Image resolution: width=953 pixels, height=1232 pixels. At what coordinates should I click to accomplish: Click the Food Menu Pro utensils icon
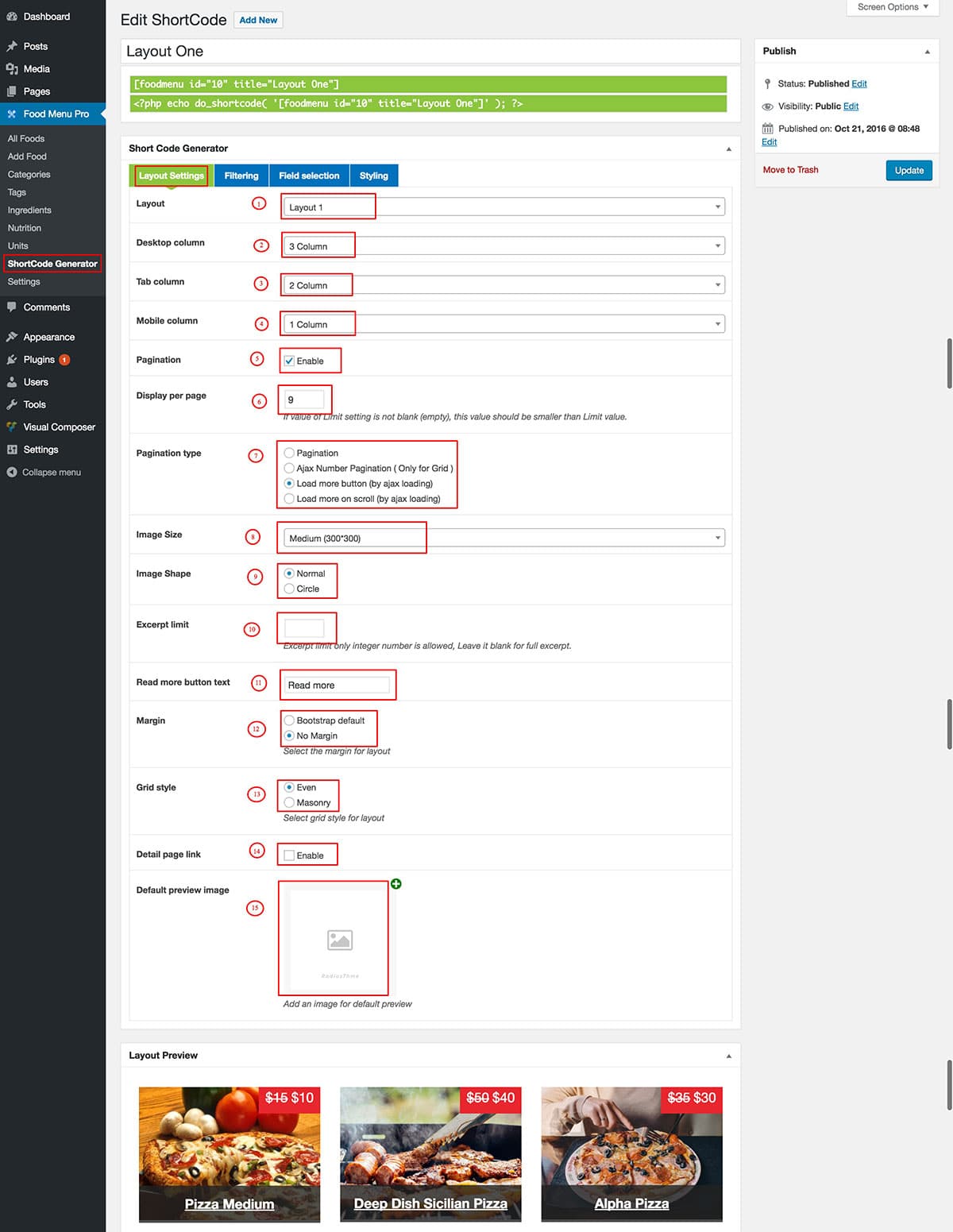[x=12, y=114]
